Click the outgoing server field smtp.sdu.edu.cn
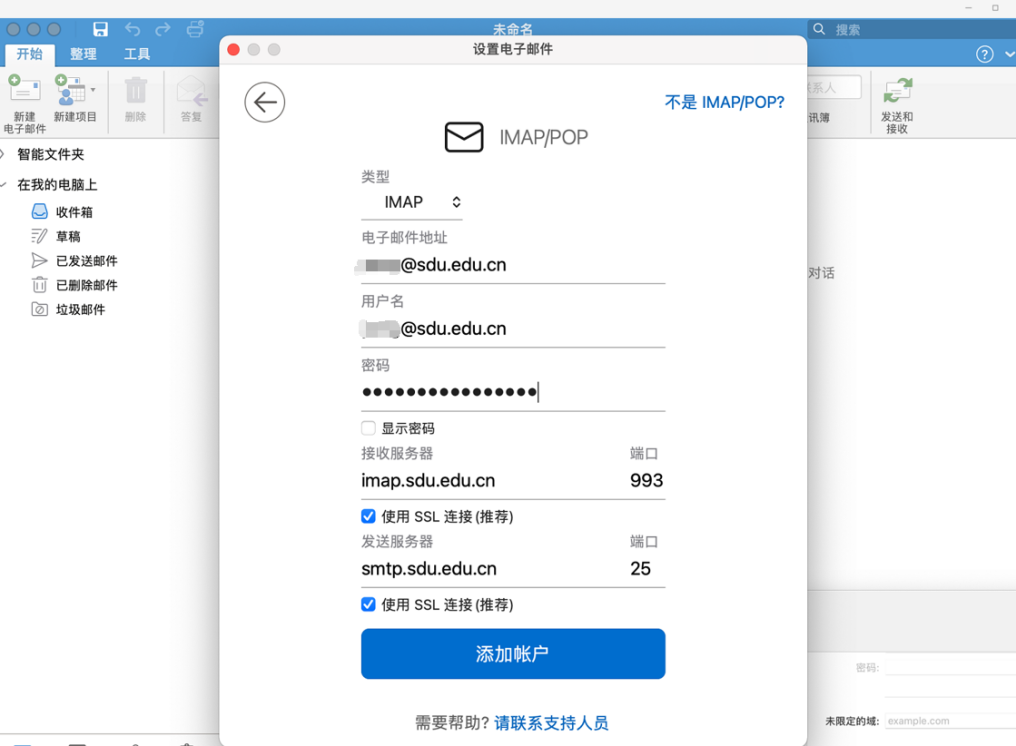The width and height of the screenshot is (1016, 746). pyautogui.click(x=489, y=568)
